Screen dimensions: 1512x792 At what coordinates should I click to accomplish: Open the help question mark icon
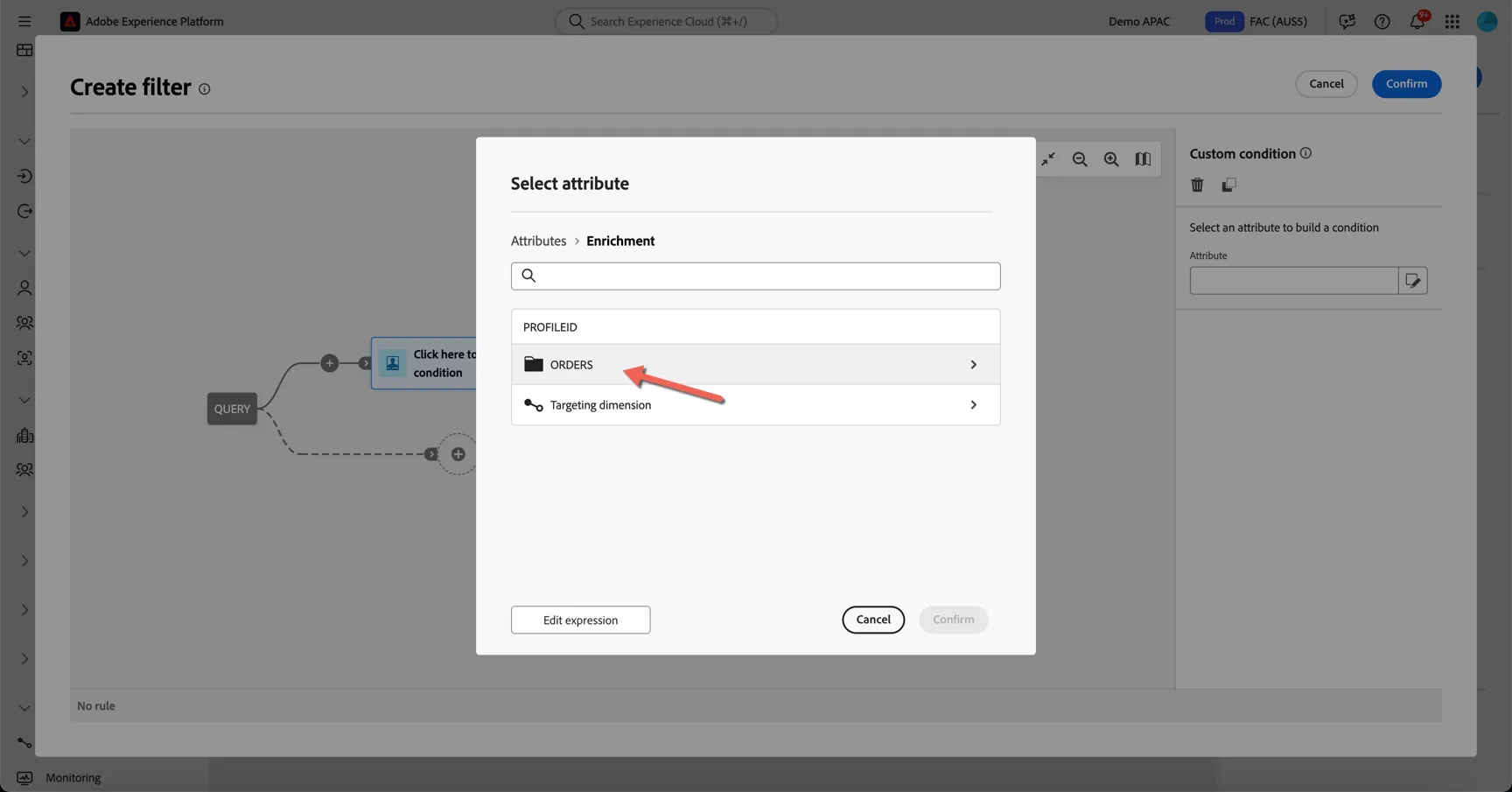1382,21
